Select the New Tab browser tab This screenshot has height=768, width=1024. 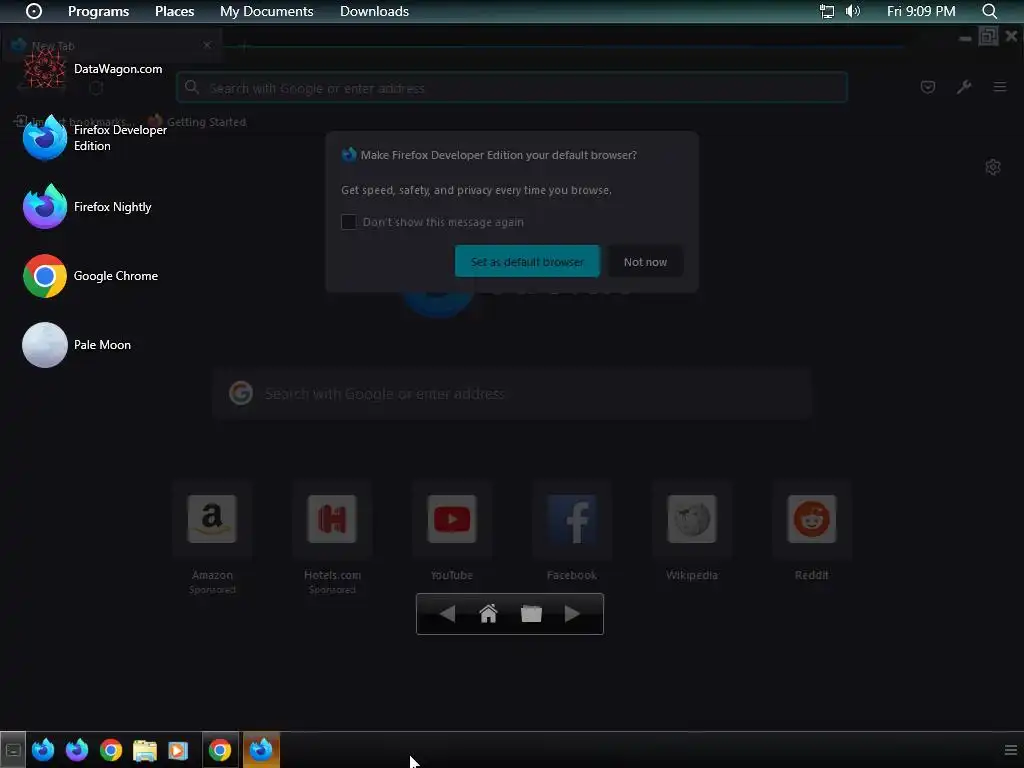(x=111, y=46)
